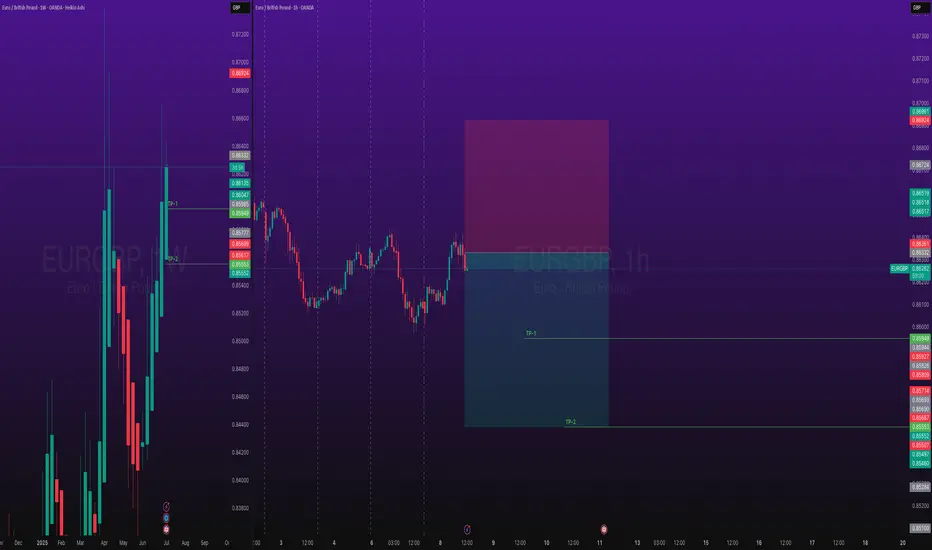This screenshot has height=550, width=932.
Task: Click the bottom pink event icon above Jul on the weekly chart
Action: click(166, 529)
